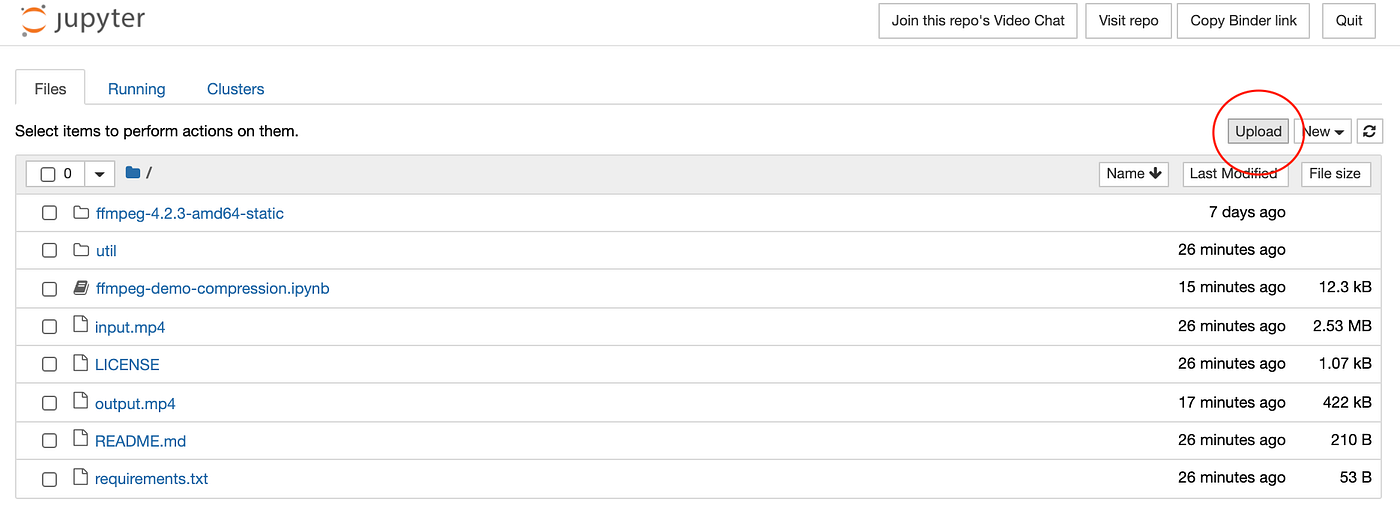
Task: Click the root folder icon in breadcrumb
Action: [x=133, y=173]
